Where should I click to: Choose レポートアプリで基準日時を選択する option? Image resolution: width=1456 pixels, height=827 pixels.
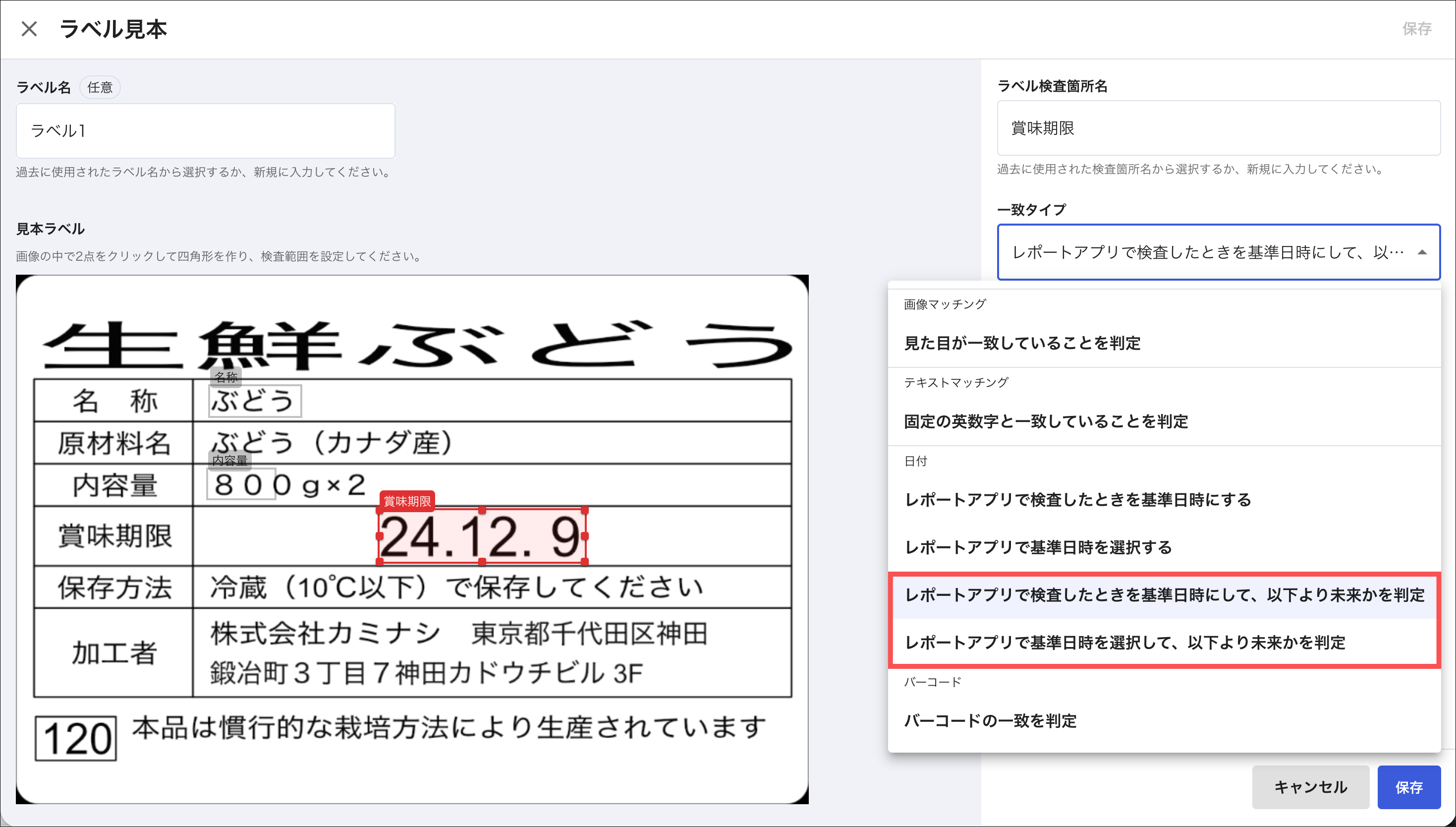[x=1038, y=547]
